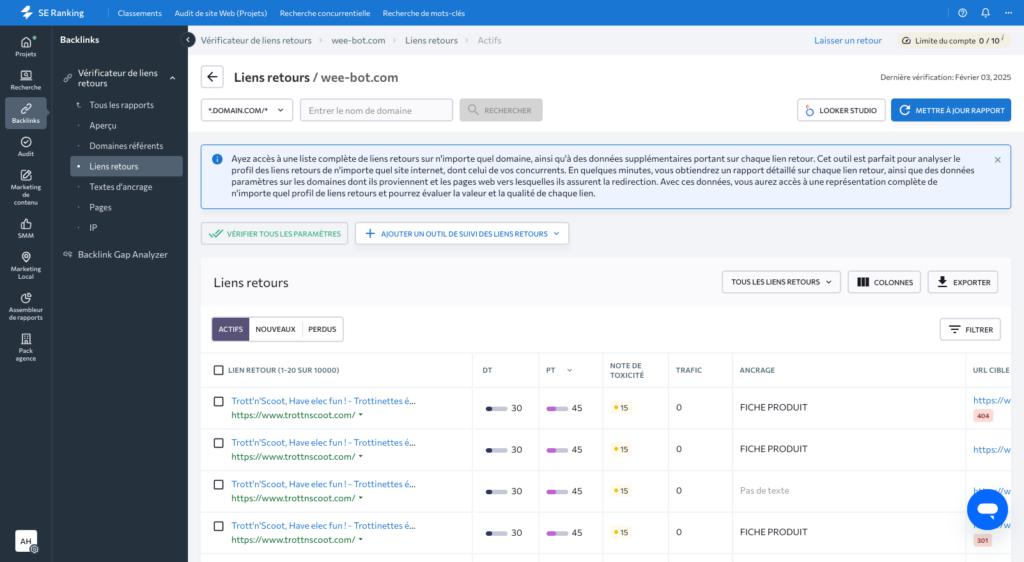Open Aperçu in sidebar

[103, 125]
